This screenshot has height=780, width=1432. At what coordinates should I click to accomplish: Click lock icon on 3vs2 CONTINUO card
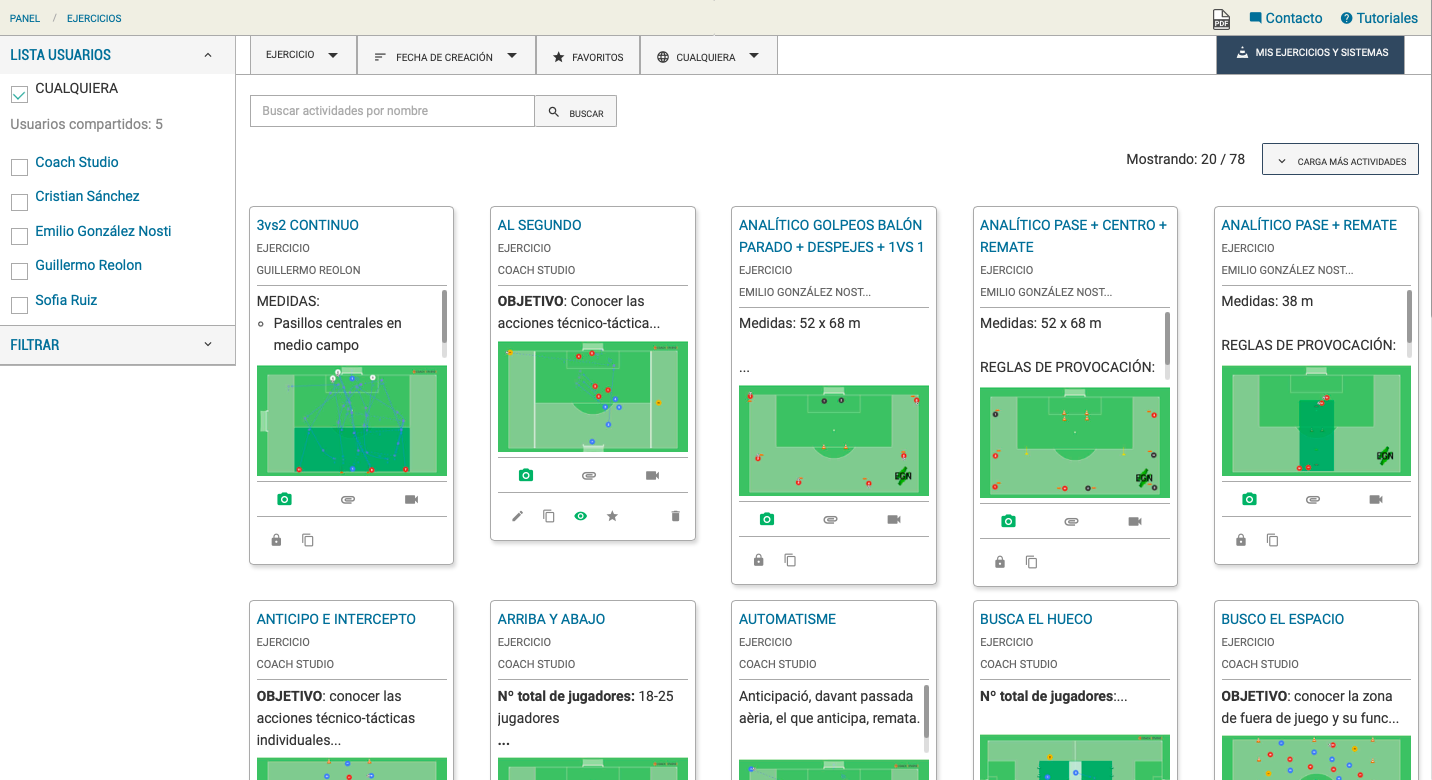point(276,540)
